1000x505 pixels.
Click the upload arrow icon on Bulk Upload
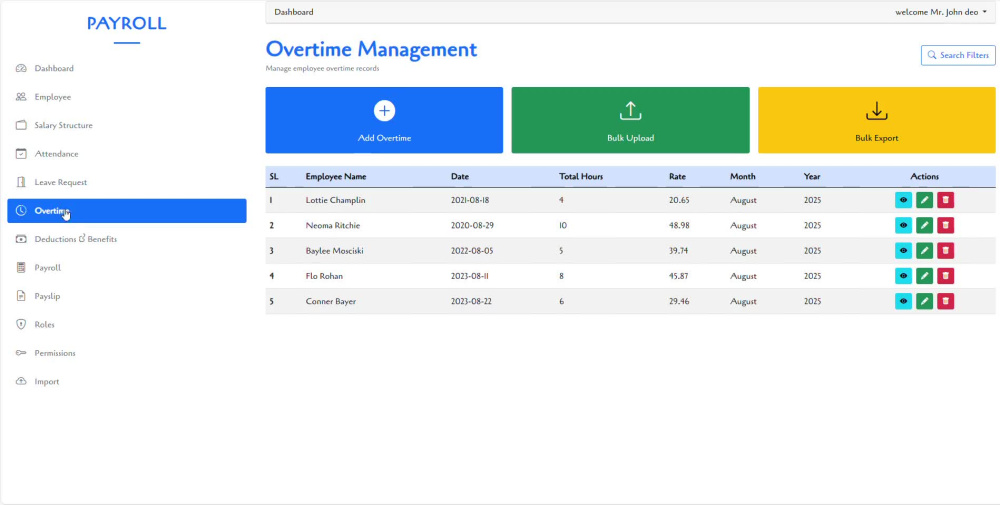pos(630,110)
